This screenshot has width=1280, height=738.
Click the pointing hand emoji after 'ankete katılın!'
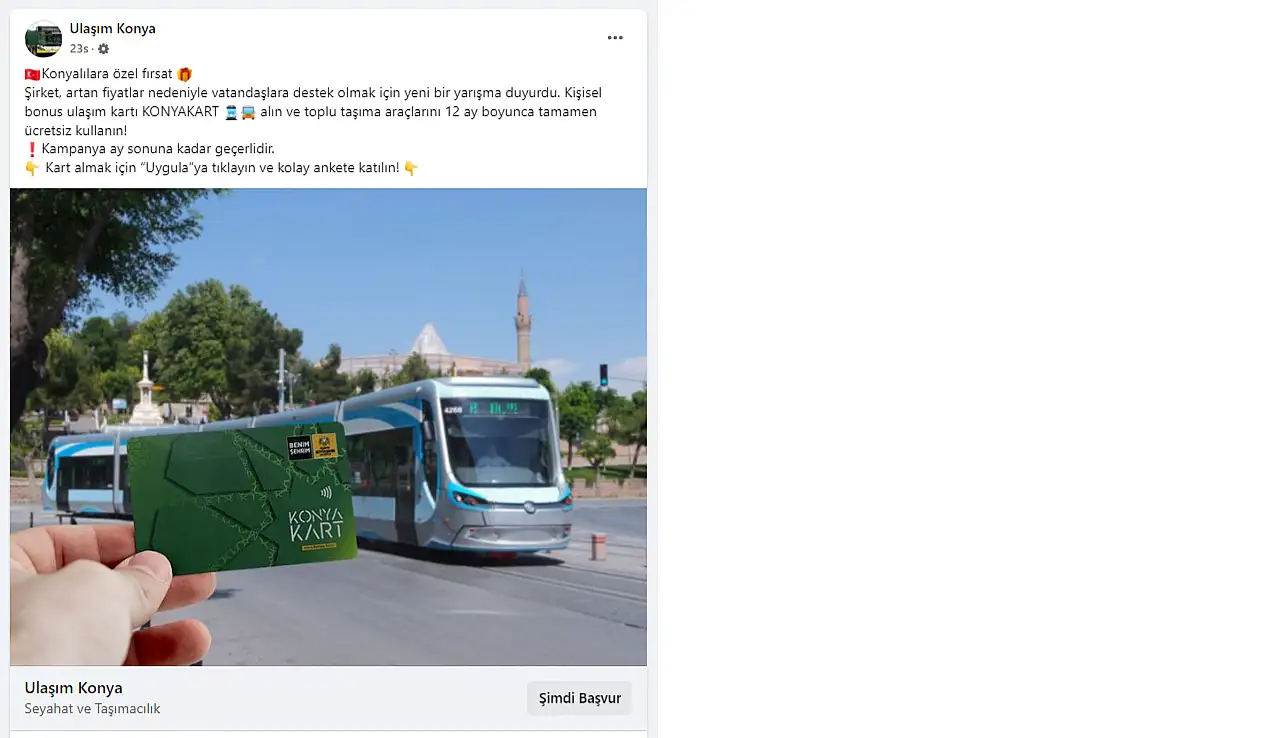pos(411,168)
